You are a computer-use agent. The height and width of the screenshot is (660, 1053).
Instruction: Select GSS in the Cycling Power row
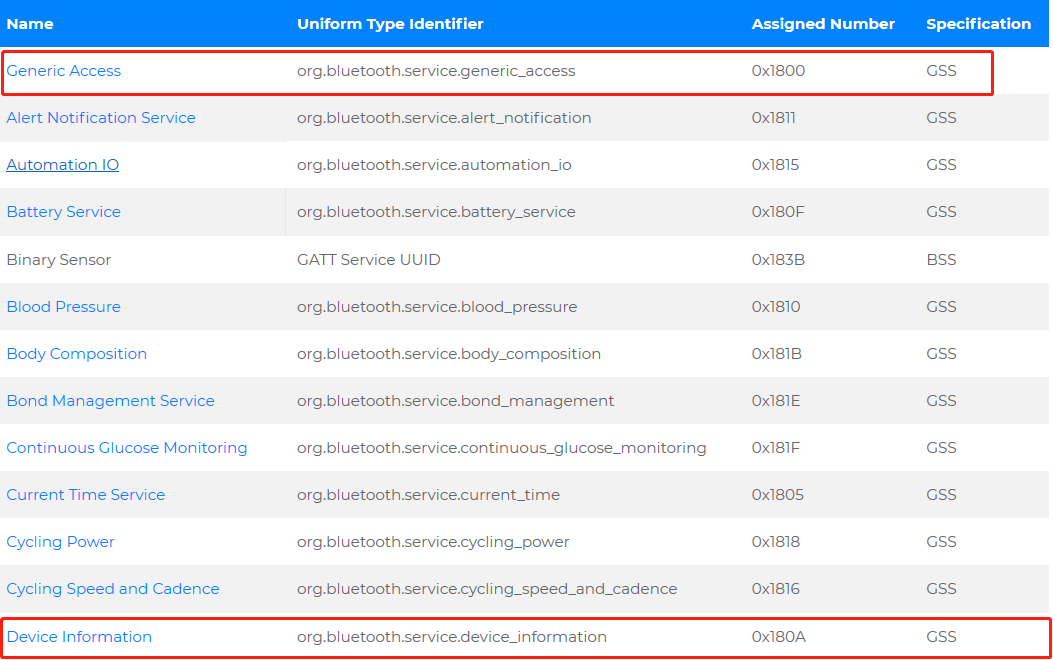coord(942,542)
